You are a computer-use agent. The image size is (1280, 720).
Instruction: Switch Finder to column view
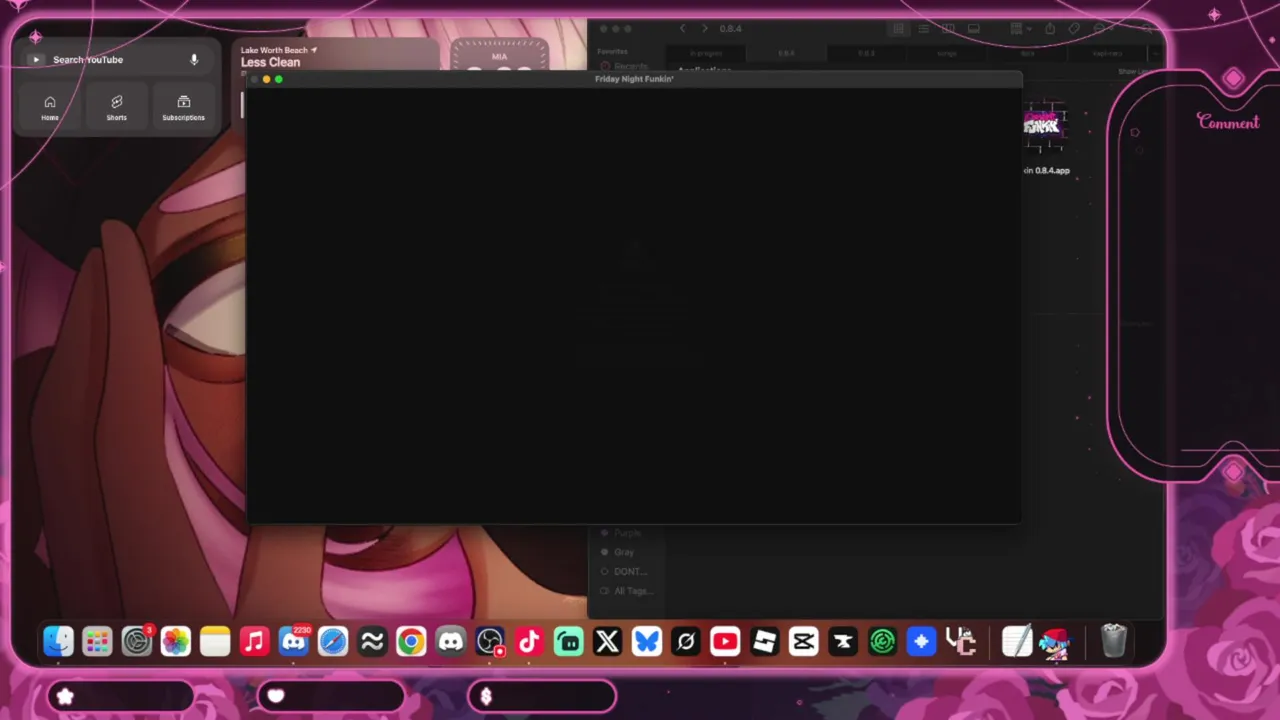pyautogui.click(x=948, y=29)
